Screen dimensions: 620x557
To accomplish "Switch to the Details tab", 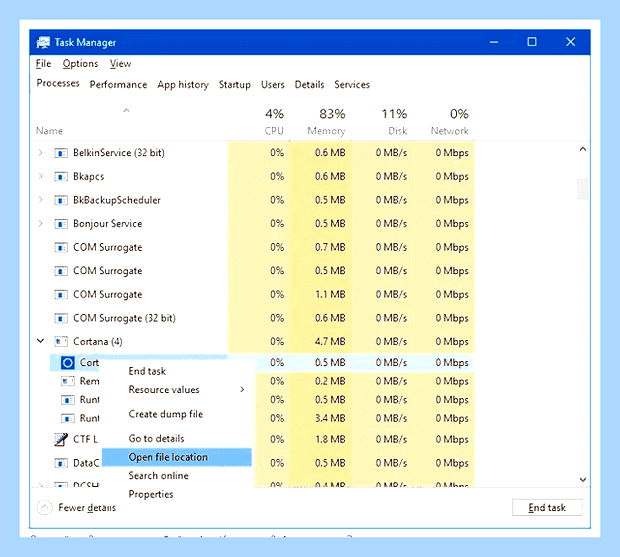I will [309, 85].
